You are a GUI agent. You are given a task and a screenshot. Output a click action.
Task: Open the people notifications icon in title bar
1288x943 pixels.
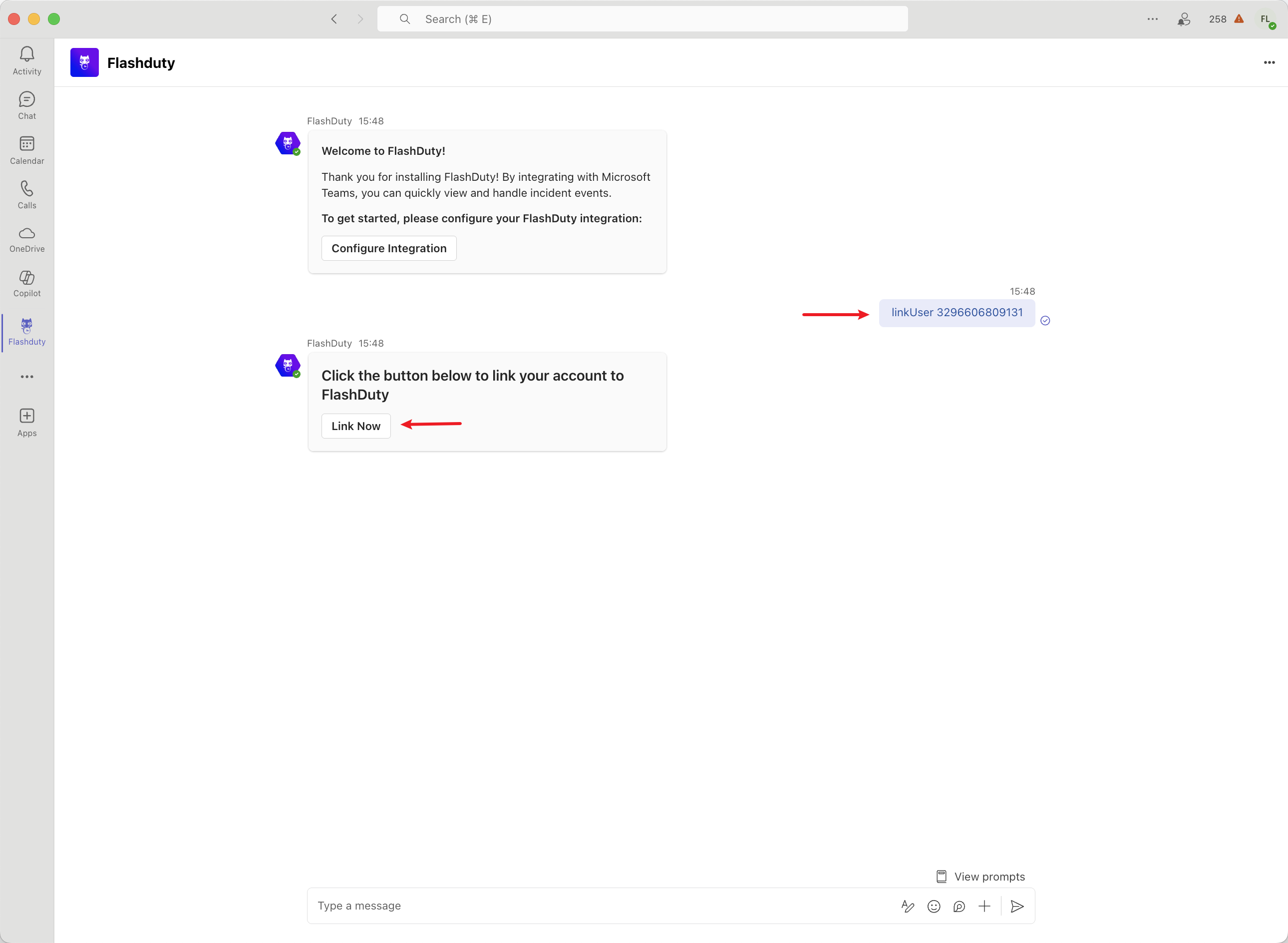1184,19
